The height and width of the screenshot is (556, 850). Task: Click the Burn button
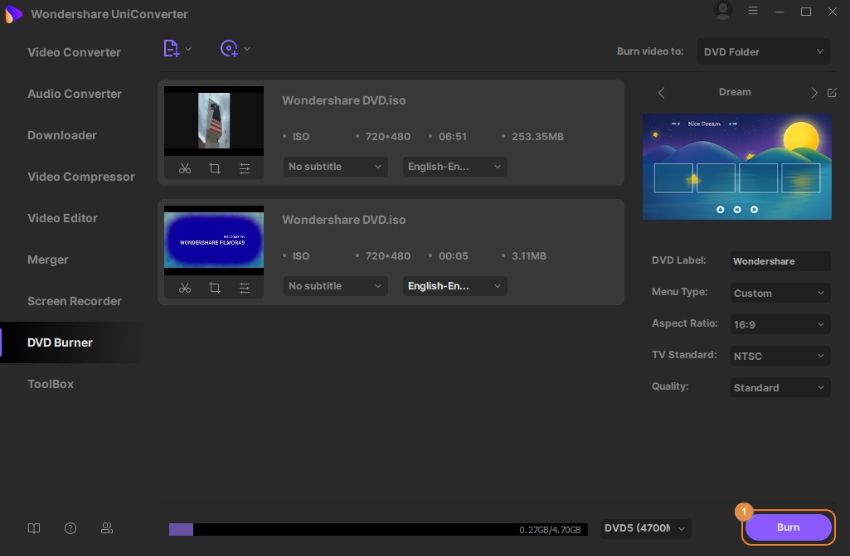click(788, 527)
